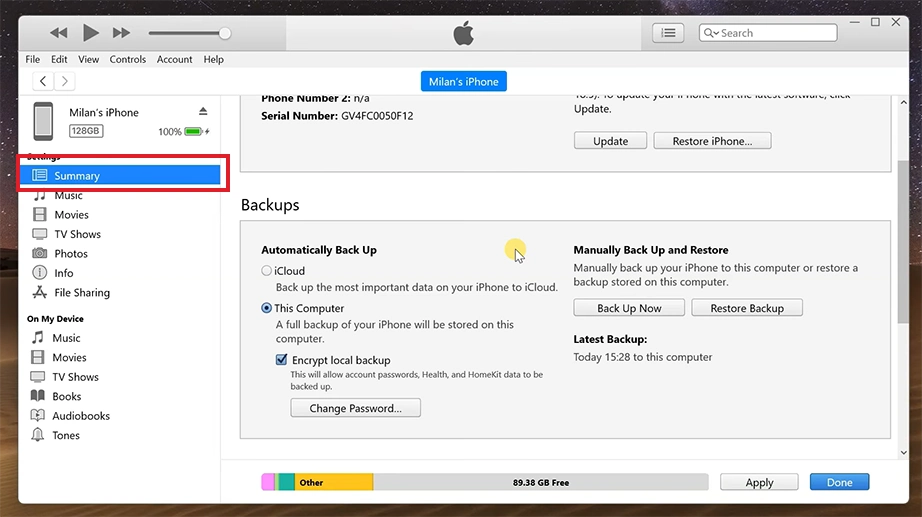Click the serial number GV4FC0050F12
Viewport: 922px width, 517px height.
(377, 116)
